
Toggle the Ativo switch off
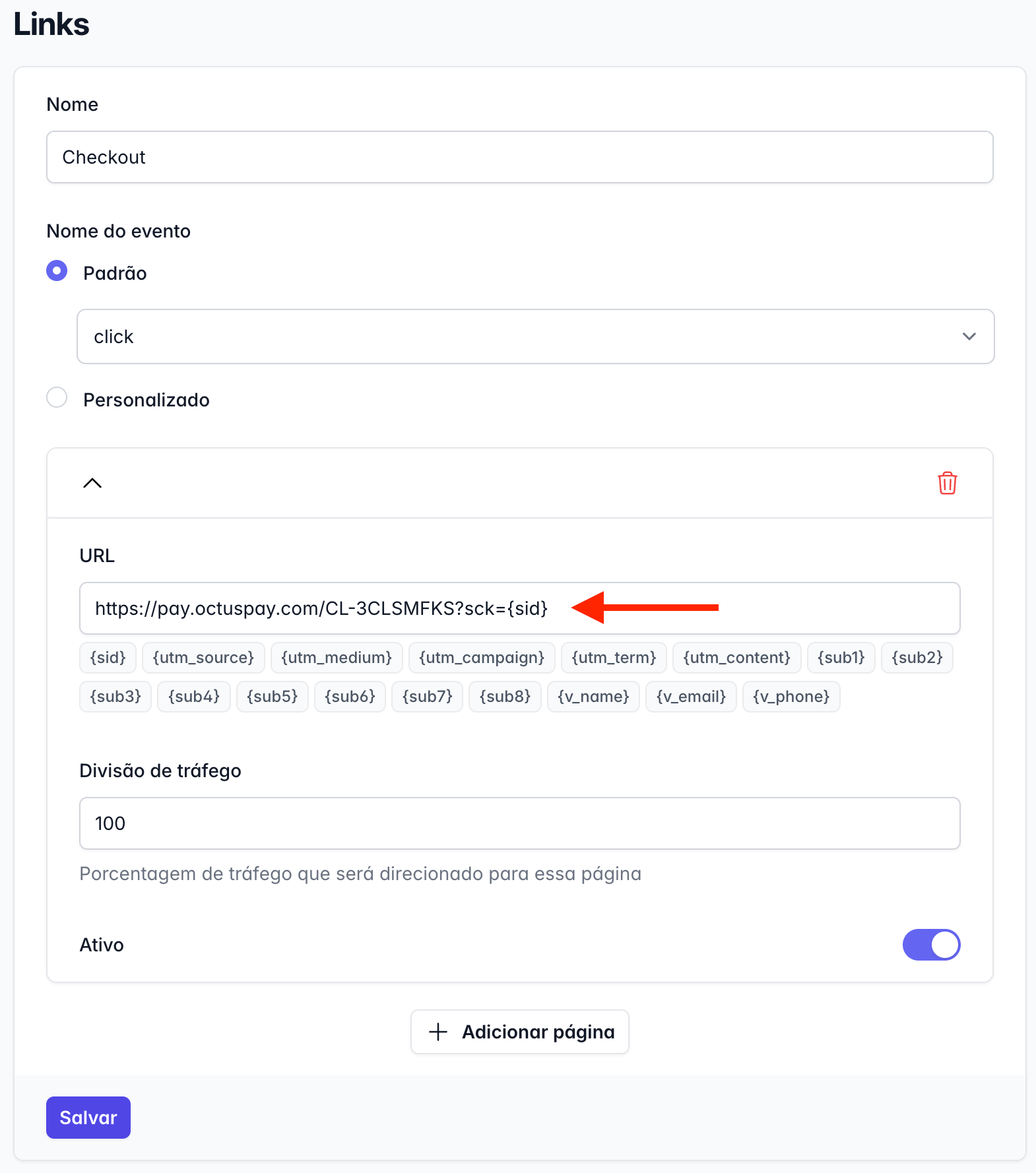(931, 945)
